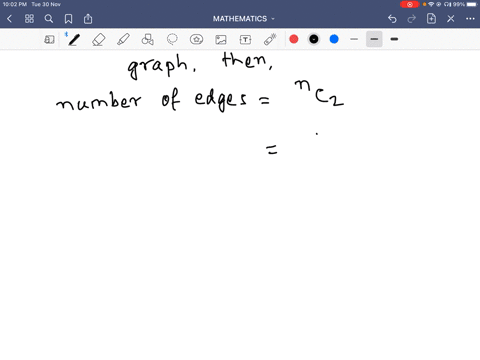Choose the red pen color
Image resolution: width=480 pixels, height=360 pixels.
click(x=294, y=39)
